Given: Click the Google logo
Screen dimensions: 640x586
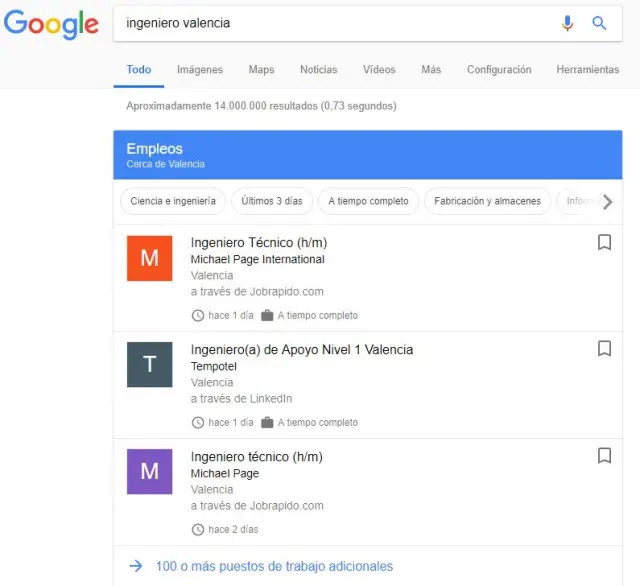Looking at the screenshot, I should (51, 24).
